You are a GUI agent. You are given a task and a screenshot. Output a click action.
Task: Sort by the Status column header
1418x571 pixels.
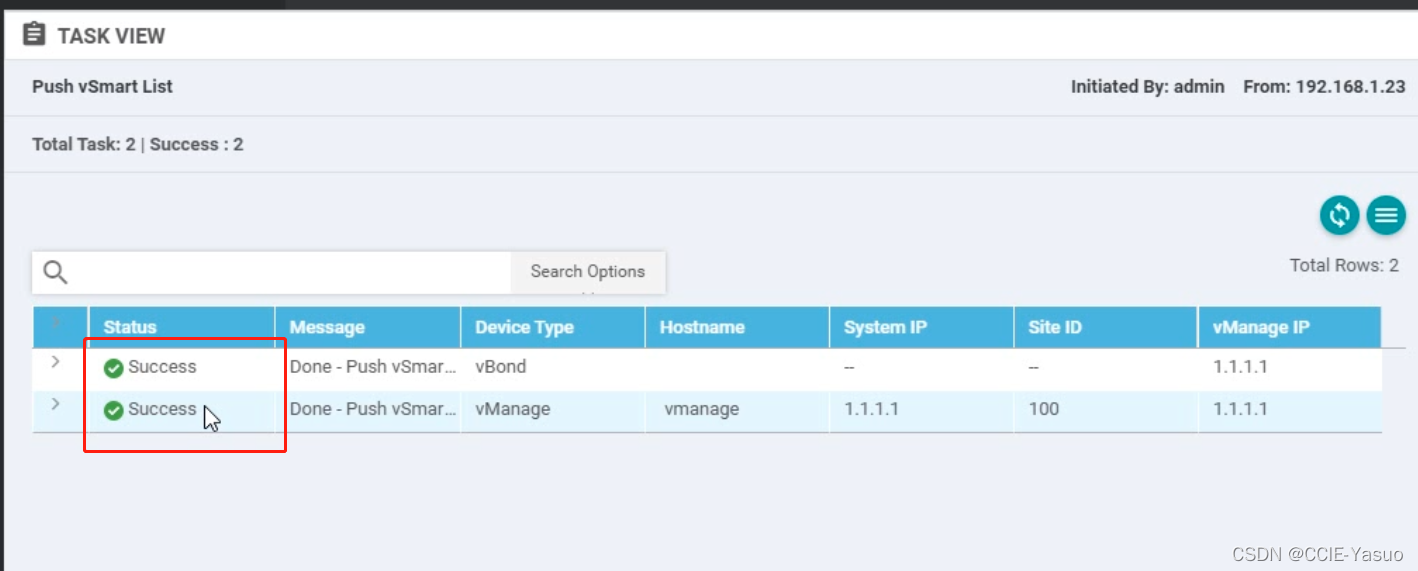130,327
